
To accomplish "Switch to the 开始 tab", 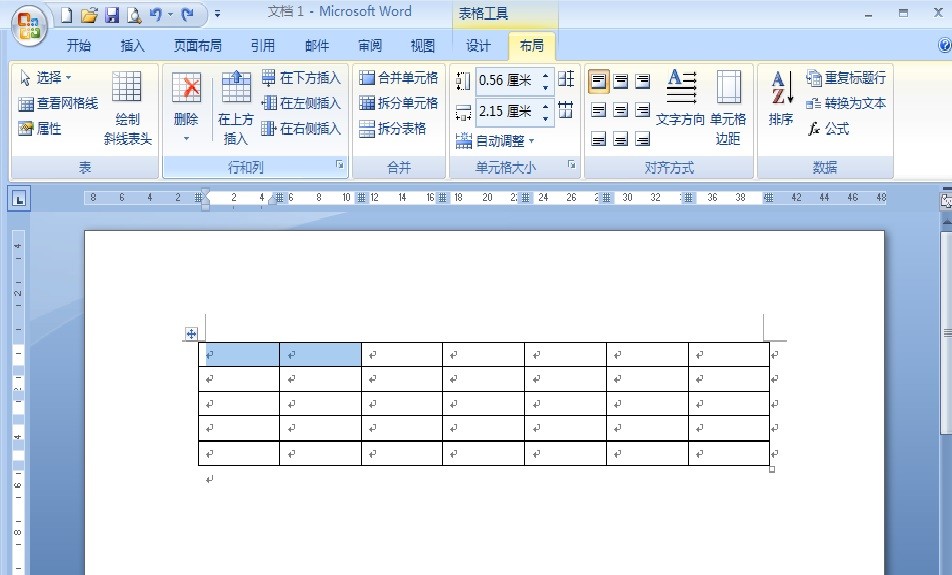I will coord(78,46).
